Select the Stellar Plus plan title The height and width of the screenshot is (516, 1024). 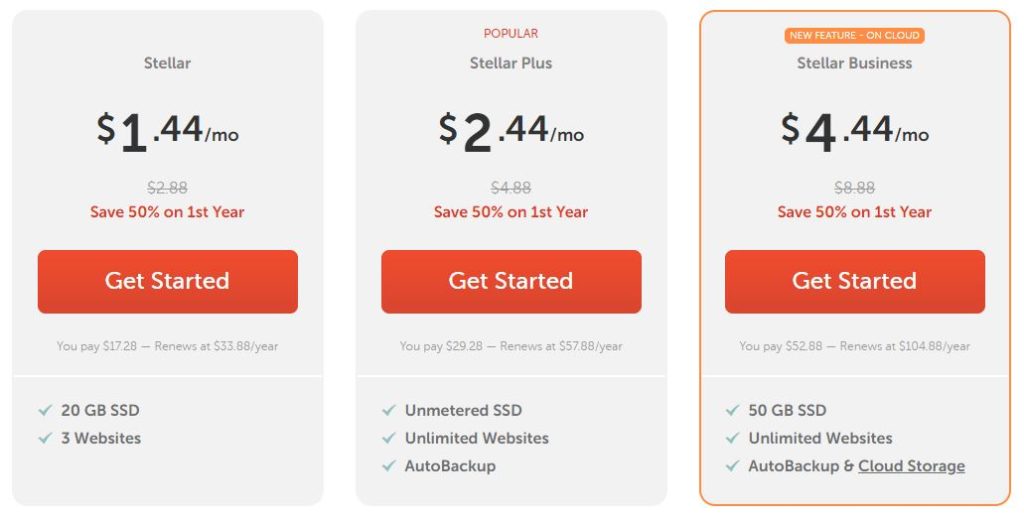click(511, 63)
